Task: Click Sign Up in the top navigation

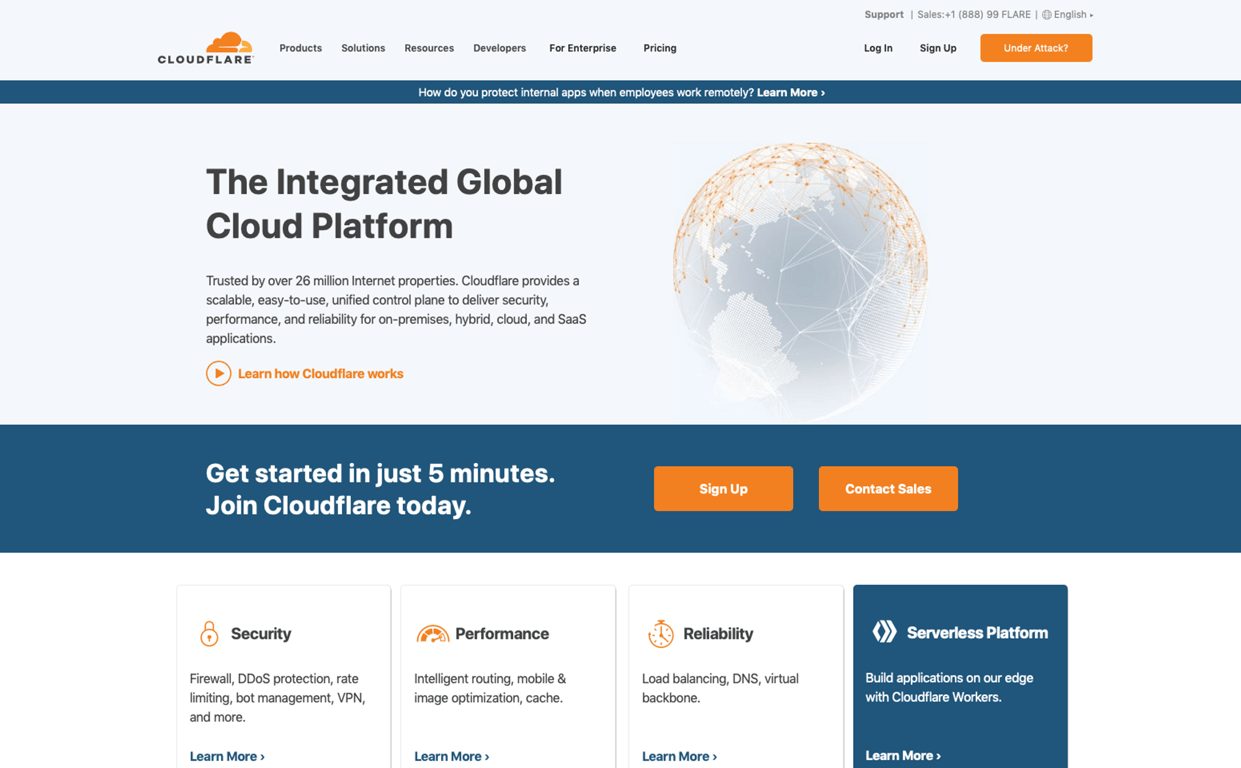Action: [938, 48]
